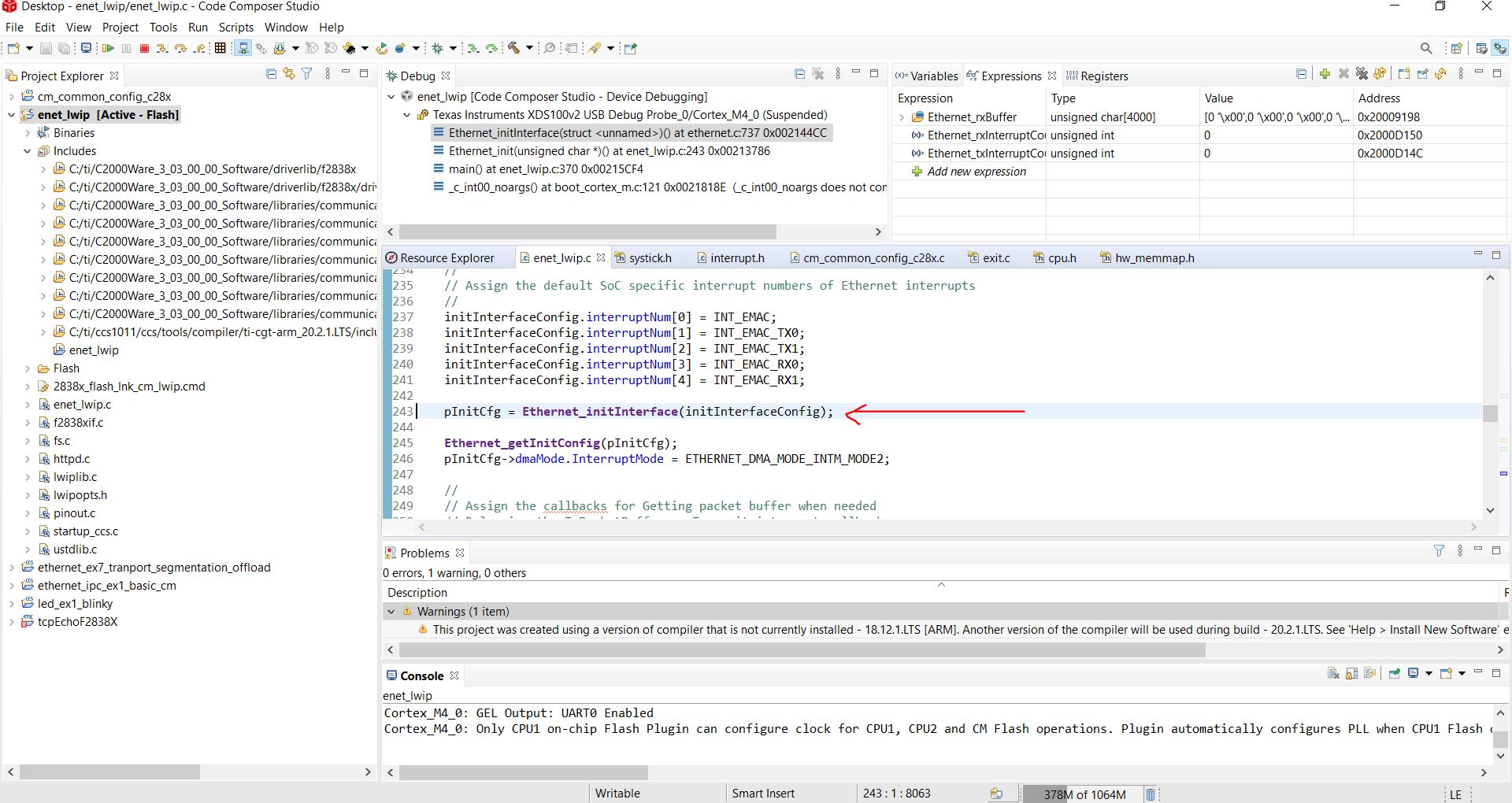Open the Scripts menu
The image size is (1512, 803).
point(235,27)
